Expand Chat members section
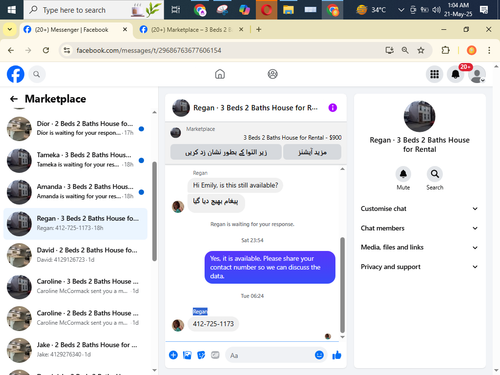 coord(419,228)
